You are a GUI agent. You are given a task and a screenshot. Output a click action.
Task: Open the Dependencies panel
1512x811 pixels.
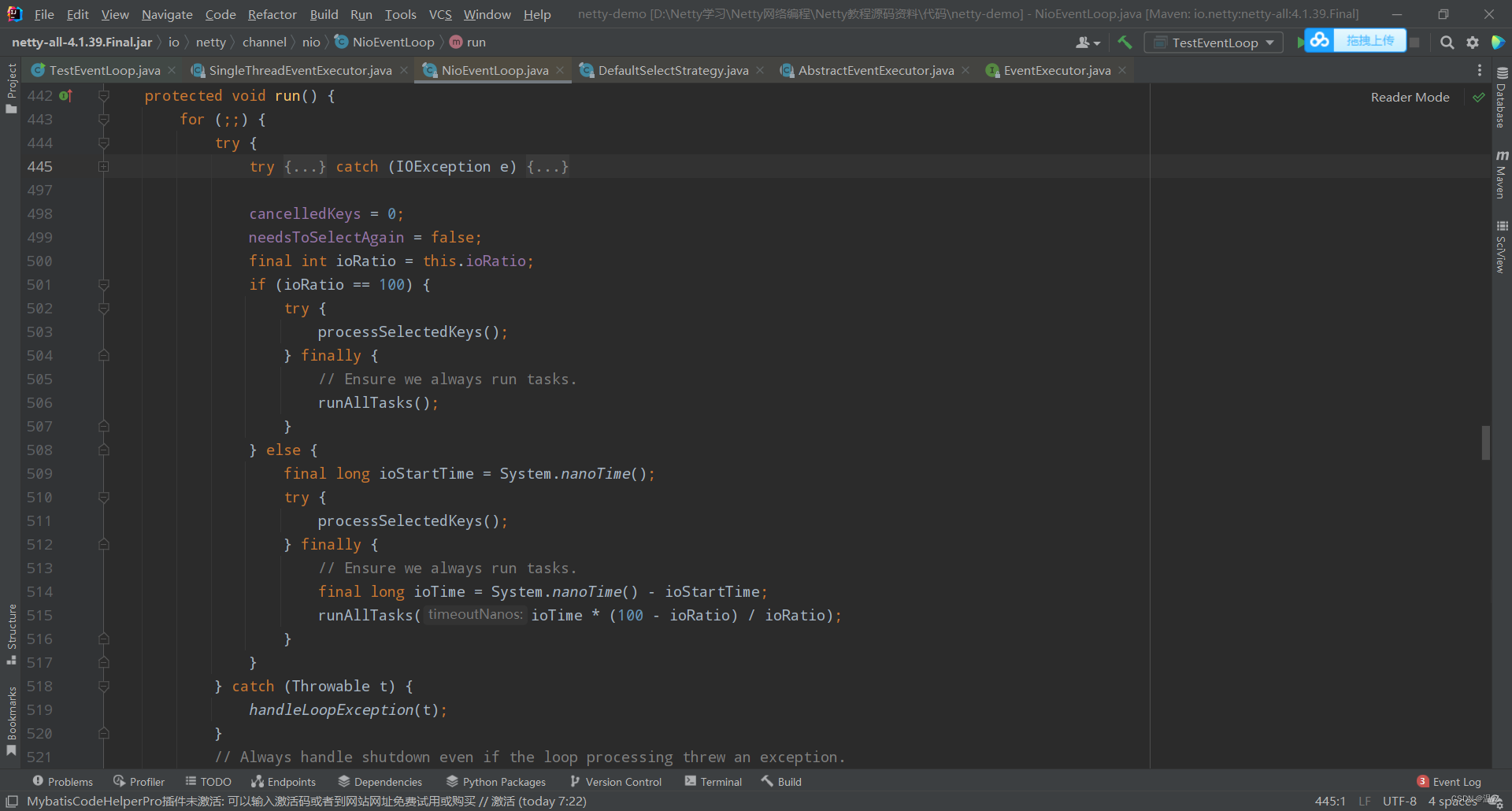pyautogui.click(x=380, y=781)
